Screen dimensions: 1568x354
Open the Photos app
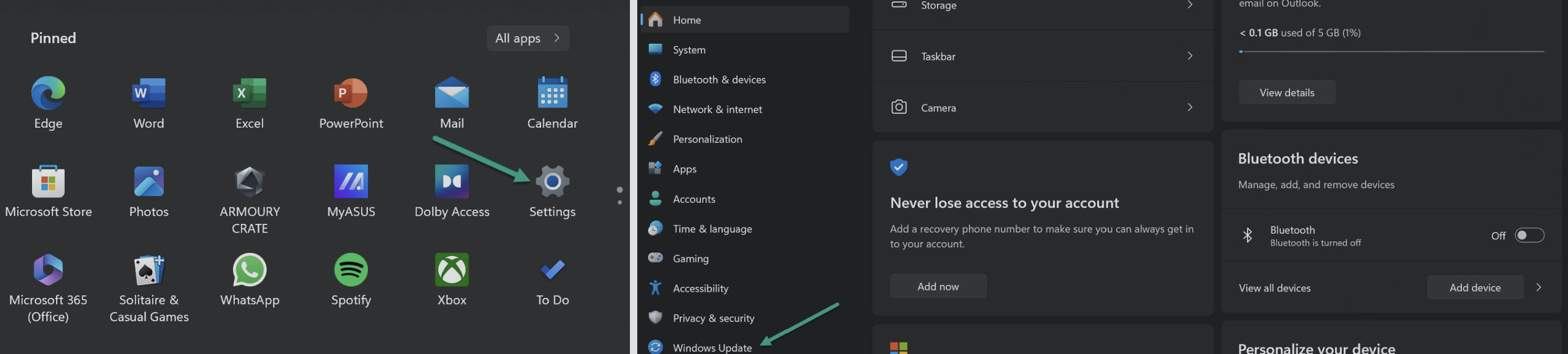tap(149, 181)
